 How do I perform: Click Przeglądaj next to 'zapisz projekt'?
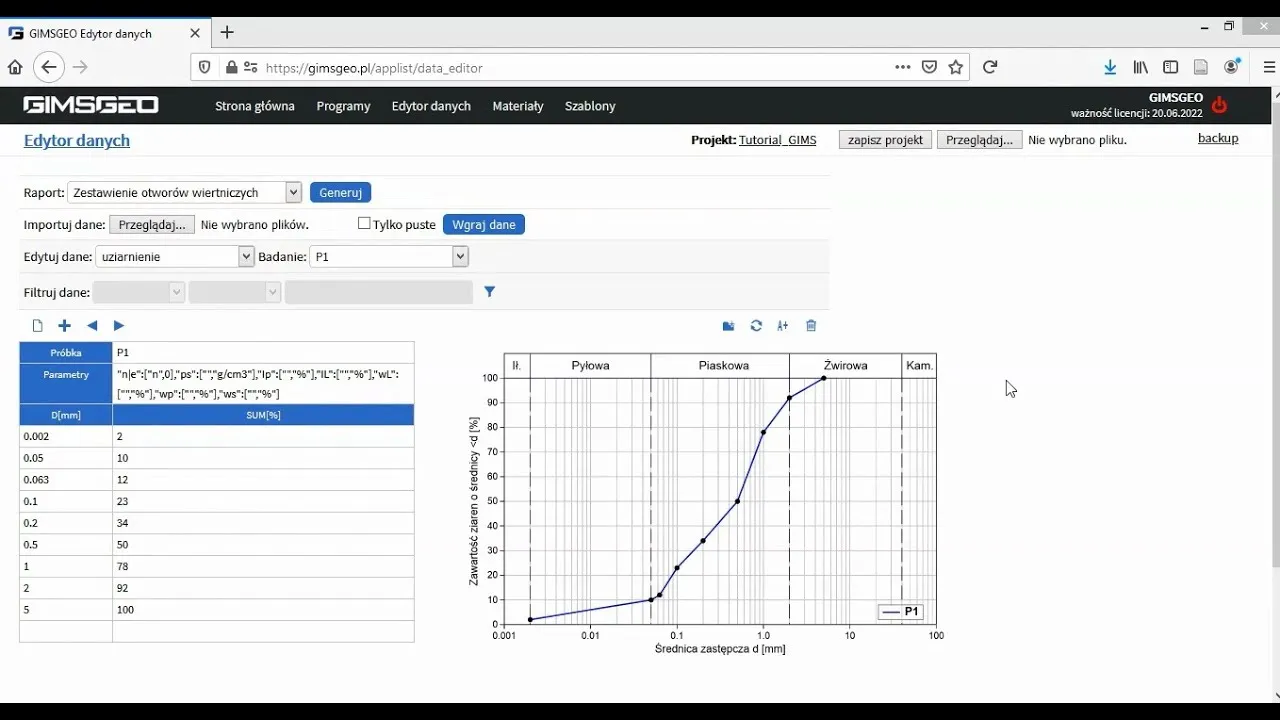[x=980, y=140]
